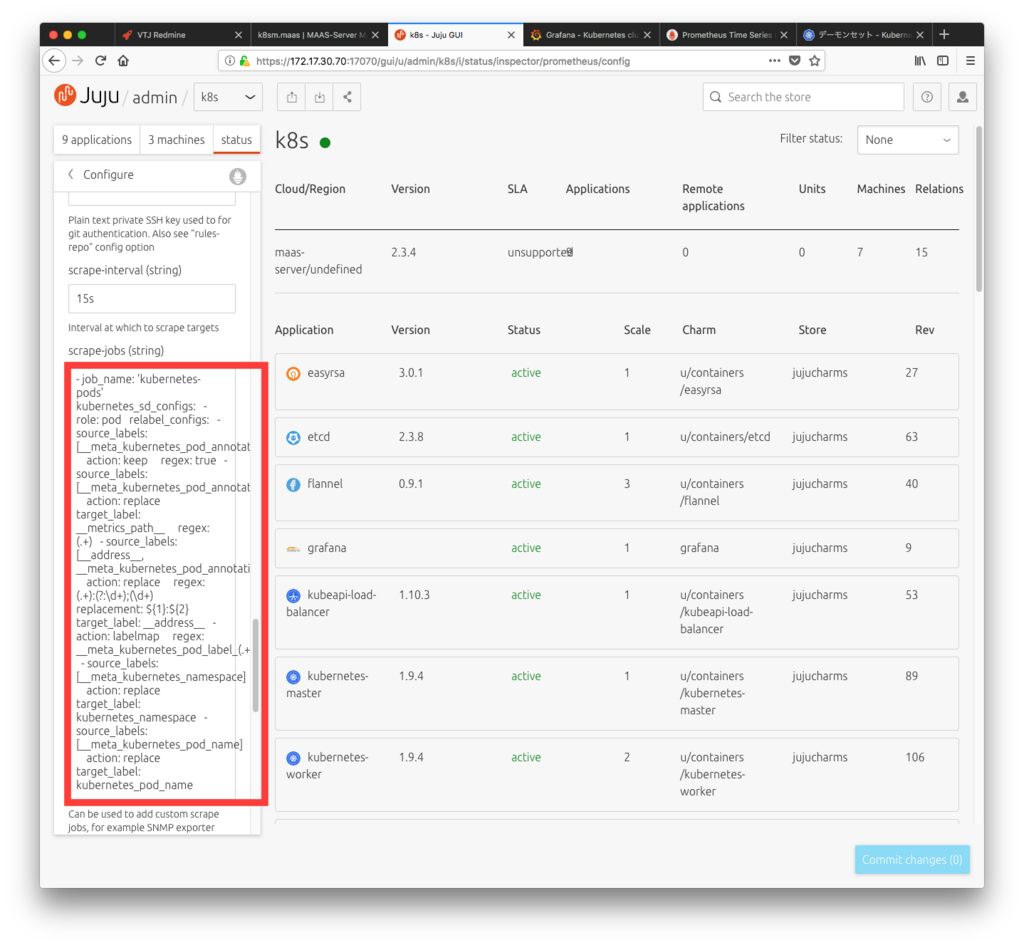
Task: Open the export model icon
Action: click(x=291, y=97)
